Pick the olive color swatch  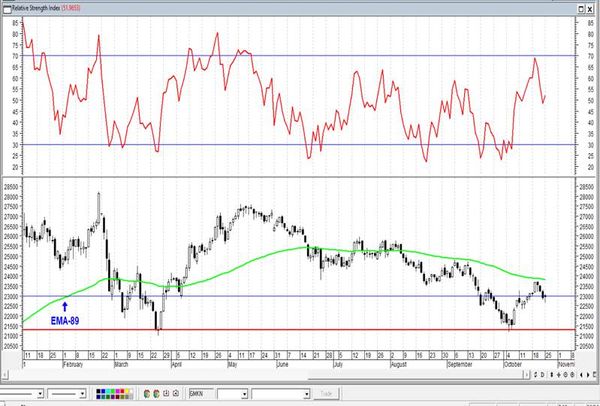pyautogui.click(x=122, y=397)
